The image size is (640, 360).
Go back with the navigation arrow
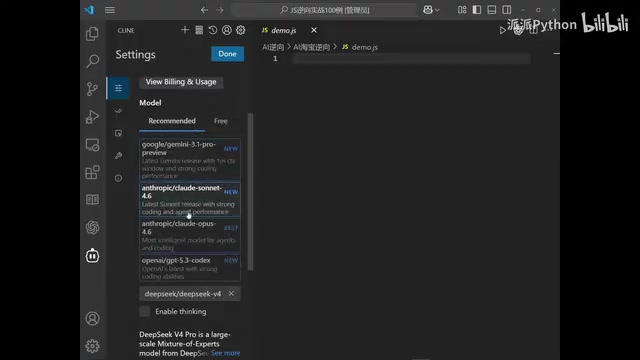[x=204, y=10]
